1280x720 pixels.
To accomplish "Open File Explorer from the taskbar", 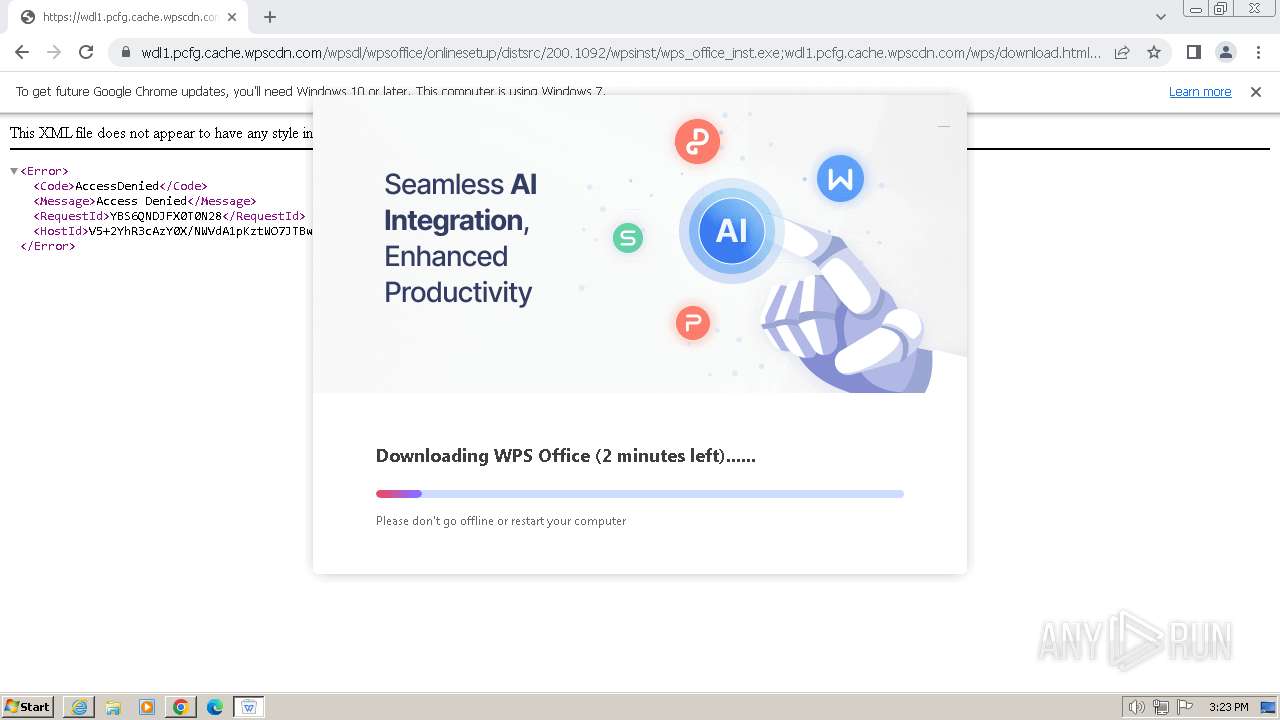I will [x=113, y=707].
